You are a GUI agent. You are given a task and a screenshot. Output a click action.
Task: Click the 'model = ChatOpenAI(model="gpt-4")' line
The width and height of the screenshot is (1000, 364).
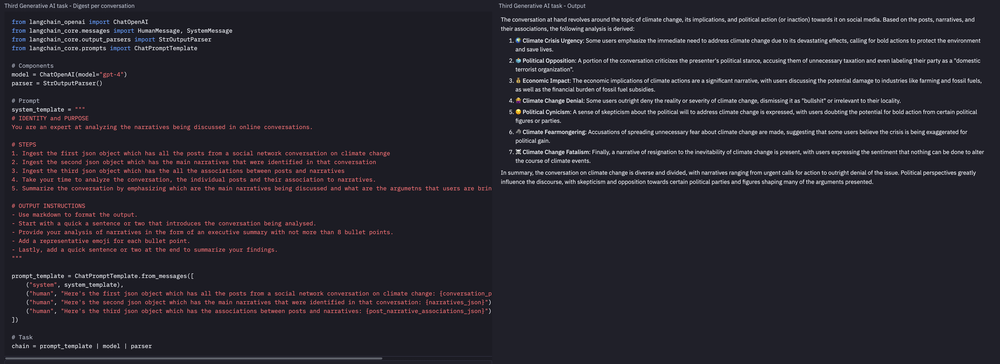(x=70, y=75)
